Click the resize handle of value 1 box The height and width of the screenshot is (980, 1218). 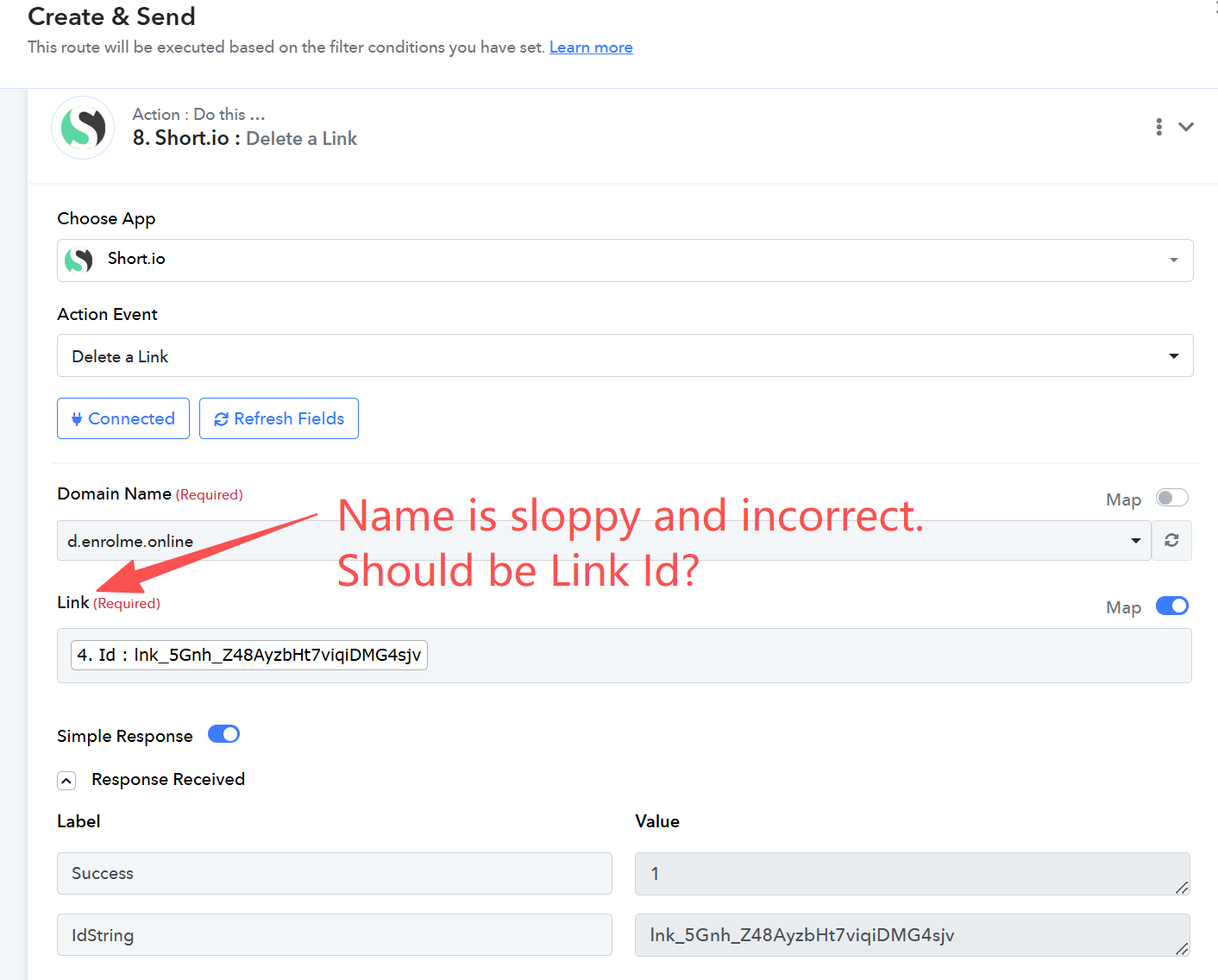click(x=1181, y=888)
